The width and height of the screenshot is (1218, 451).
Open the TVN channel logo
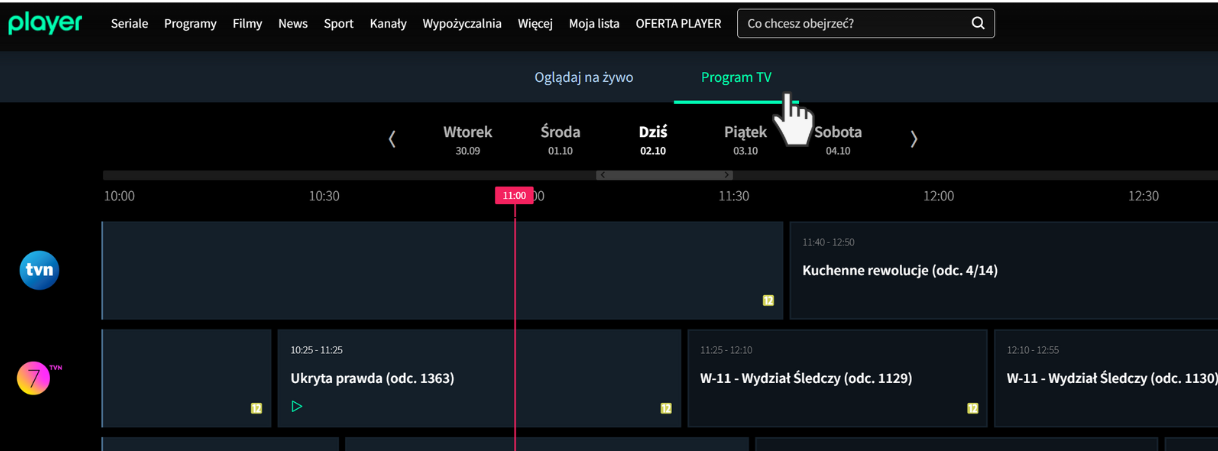tap(40, 270)
